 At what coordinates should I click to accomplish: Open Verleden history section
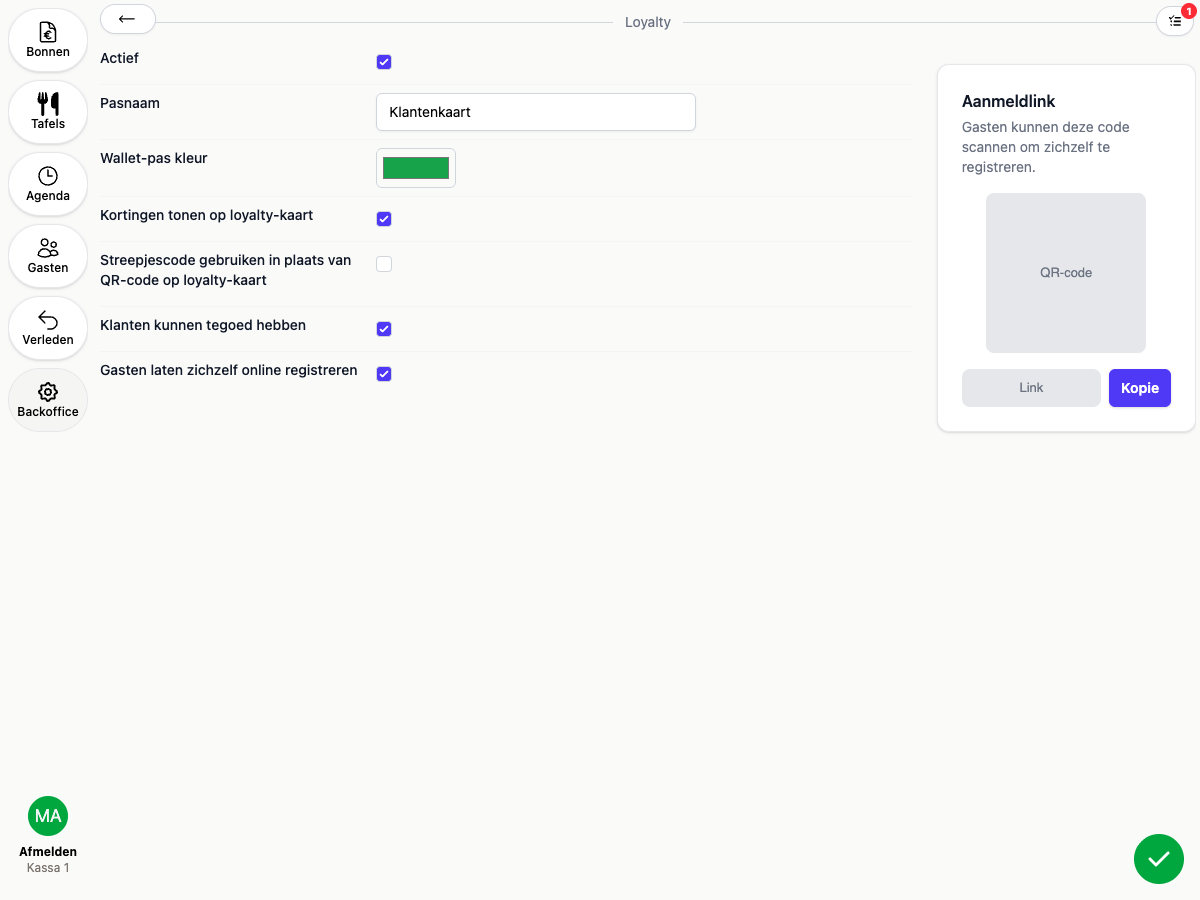coord(48,328)
